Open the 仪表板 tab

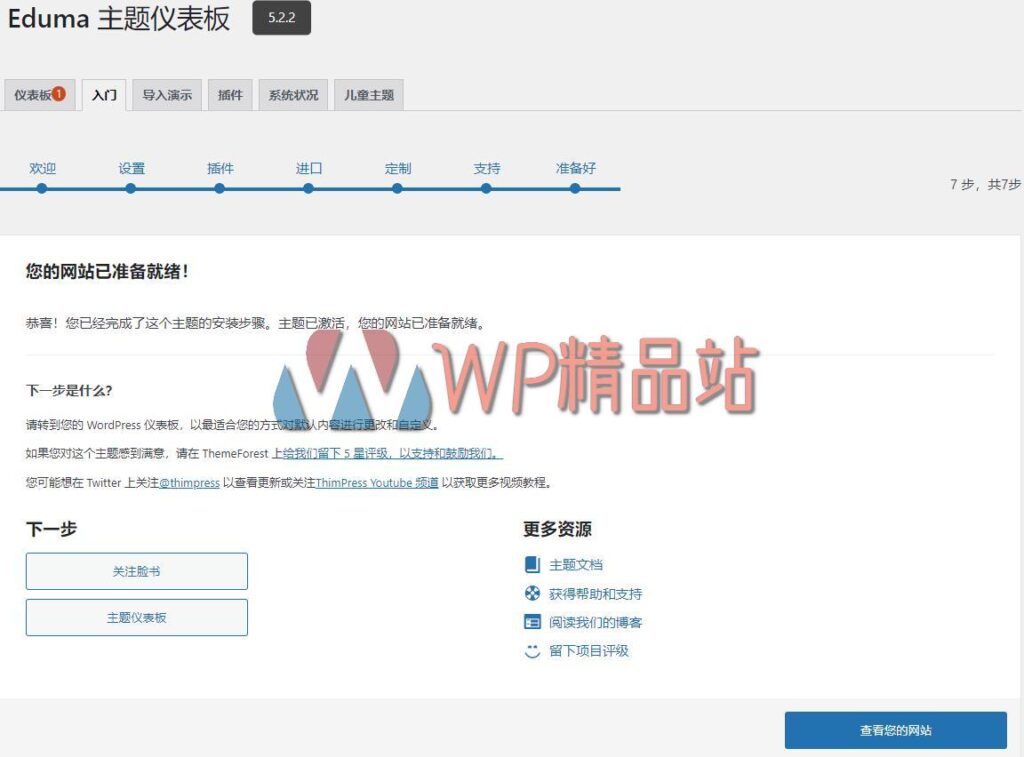point(32,96)
